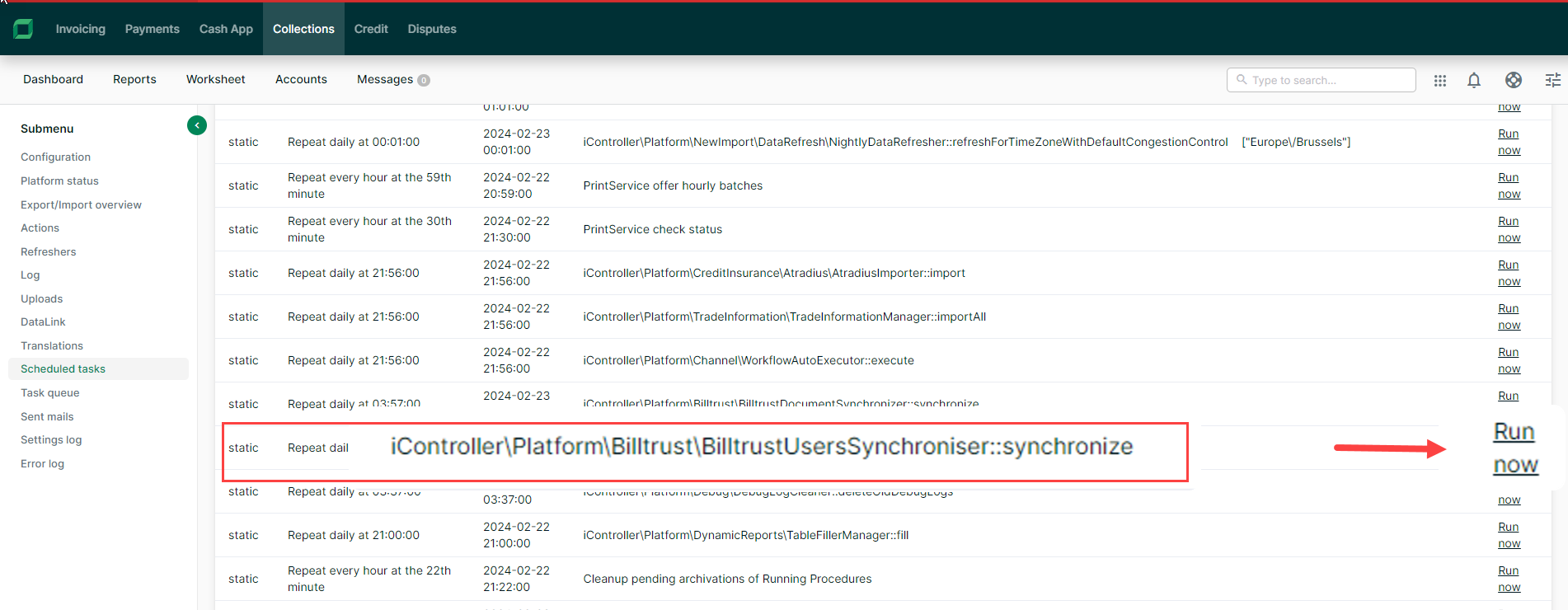Open Task queue in the submenu
Screen dimensions: 1568x610
(50, 393)
